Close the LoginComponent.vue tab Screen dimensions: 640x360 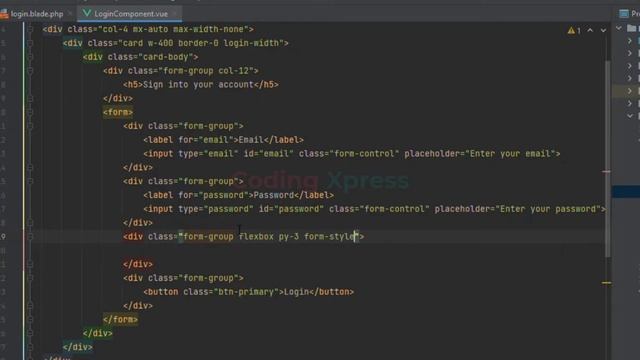pos(175,14)
